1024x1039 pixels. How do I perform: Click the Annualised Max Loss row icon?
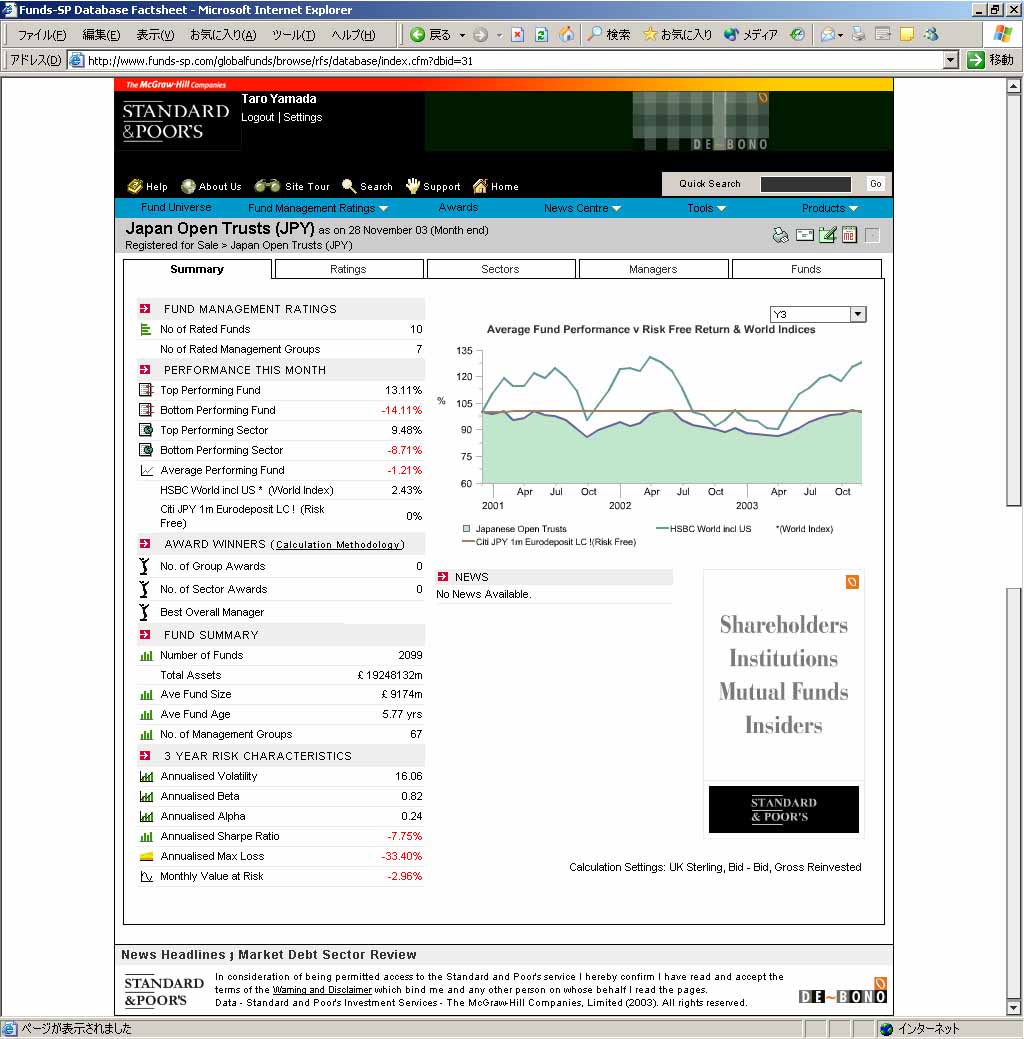point(146,856)
